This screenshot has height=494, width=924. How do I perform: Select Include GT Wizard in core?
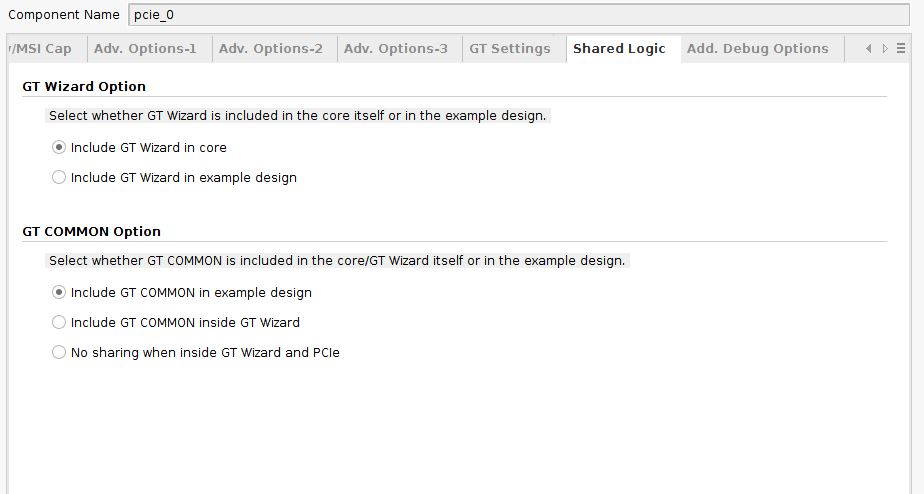[59, 148]
